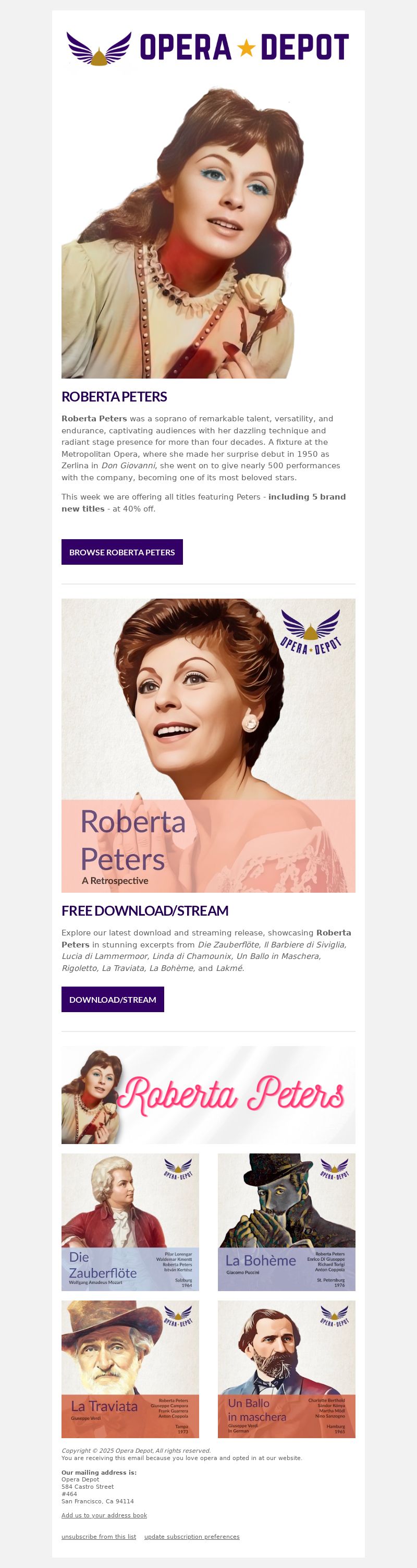Click the pink Roberta Peters script banner
The height and width of the screenshot is (1568, 417).
pyautogui.click(x=208, y=1095)
